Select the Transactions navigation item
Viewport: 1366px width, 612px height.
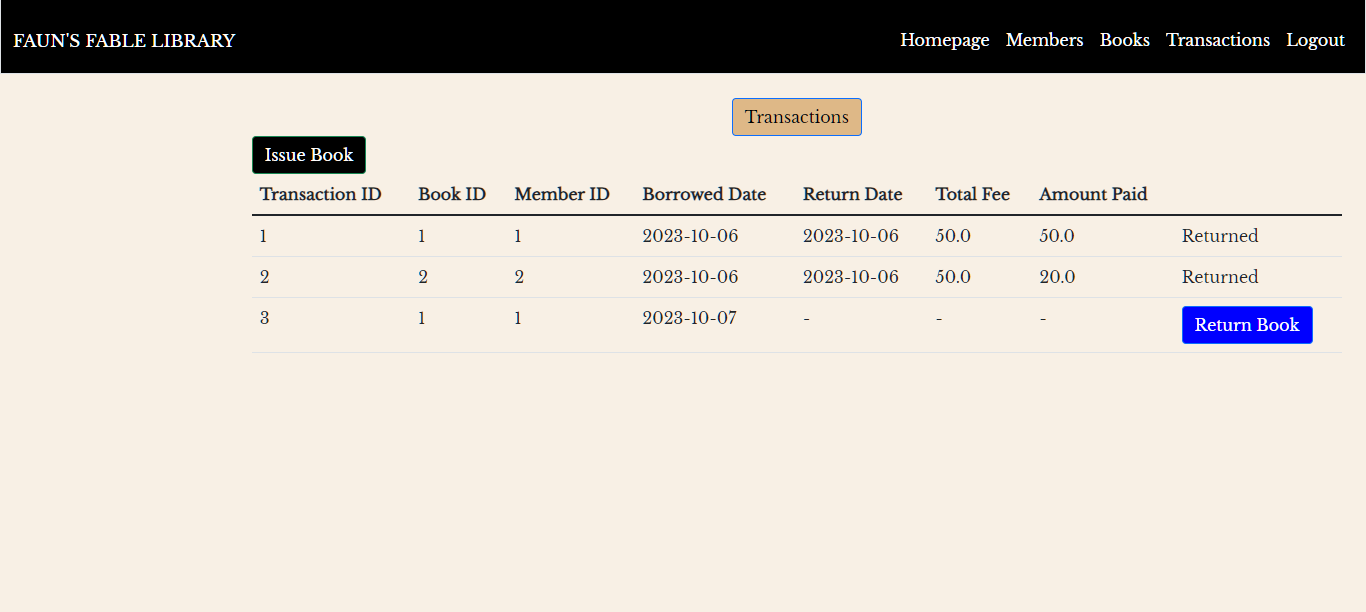(1218, 40)
